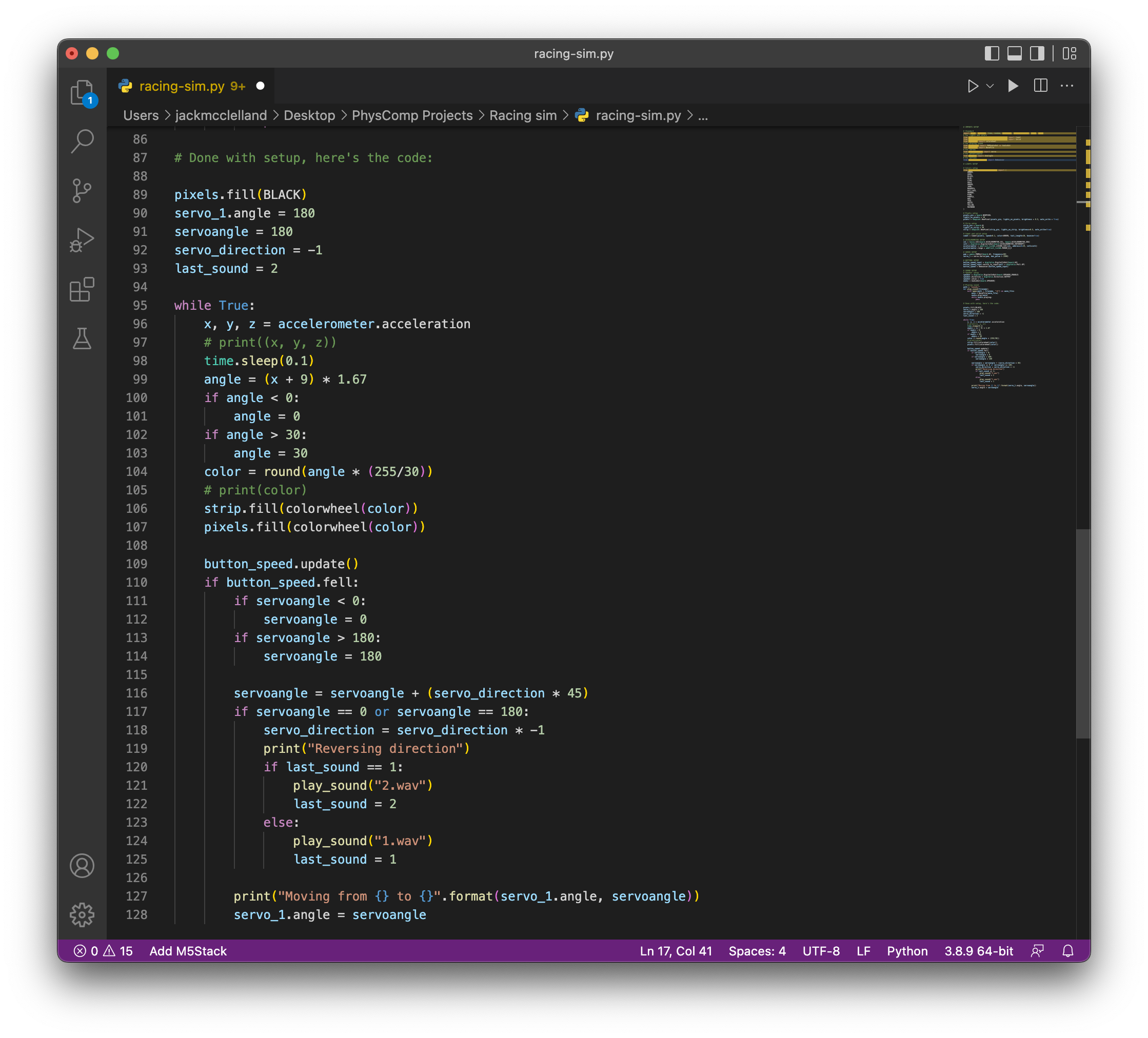
Task: Select the racing-sim.py editor tab
Action: 183,86
